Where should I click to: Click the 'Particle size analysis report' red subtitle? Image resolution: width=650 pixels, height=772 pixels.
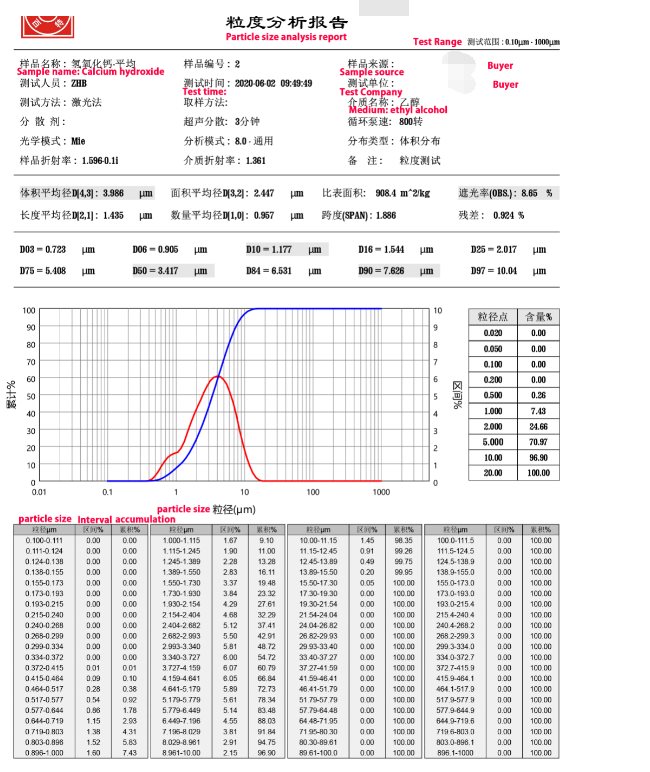coord(286,37)
